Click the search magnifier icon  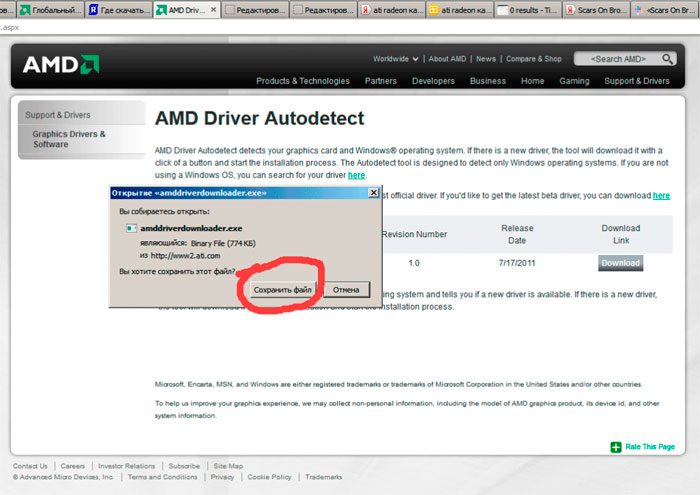coord(667,59)
